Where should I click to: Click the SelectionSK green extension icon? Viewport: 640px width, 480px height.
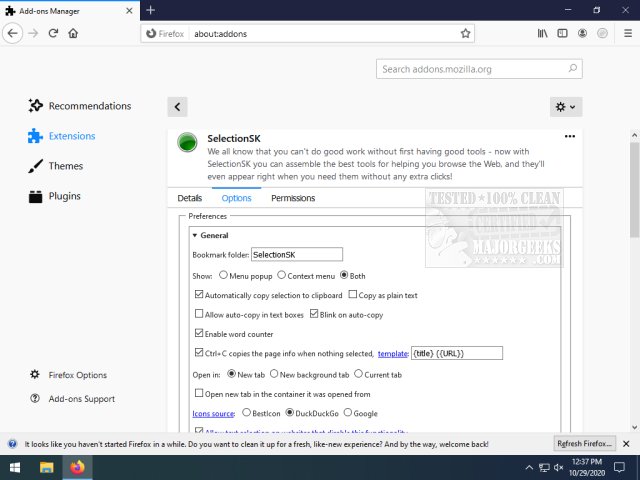[187, 142]
